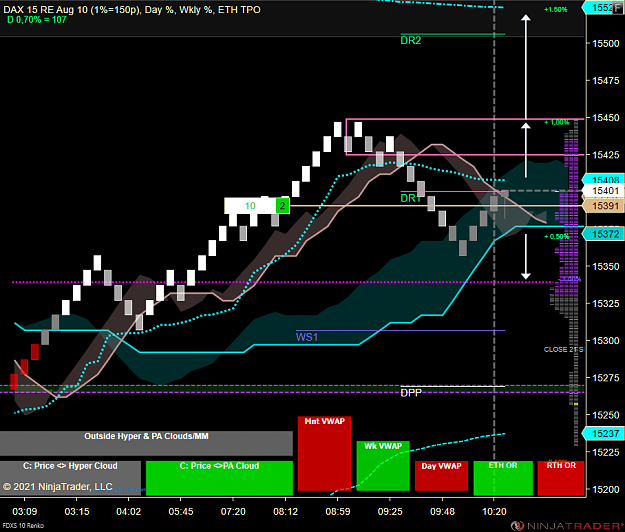Click the 08:59 time axis label
The height and width of the screenshot is (532, 625).
(338, 511)
